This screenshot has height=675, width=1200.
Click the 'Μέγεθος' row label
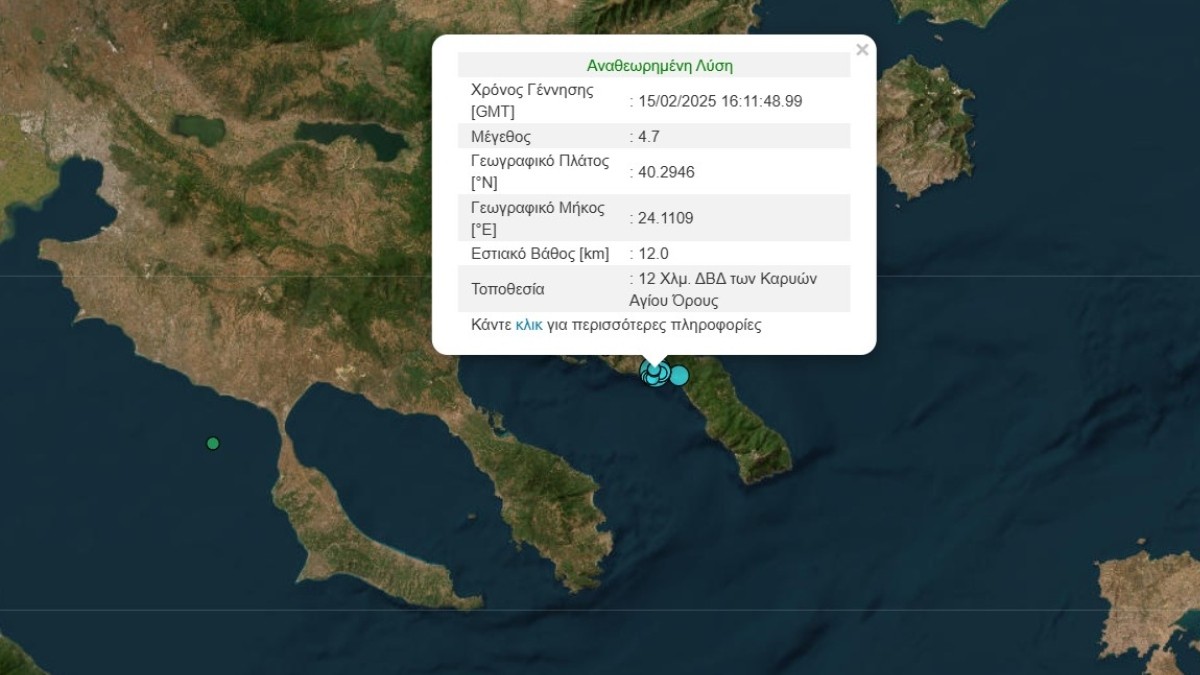click(x=500, y=137)
